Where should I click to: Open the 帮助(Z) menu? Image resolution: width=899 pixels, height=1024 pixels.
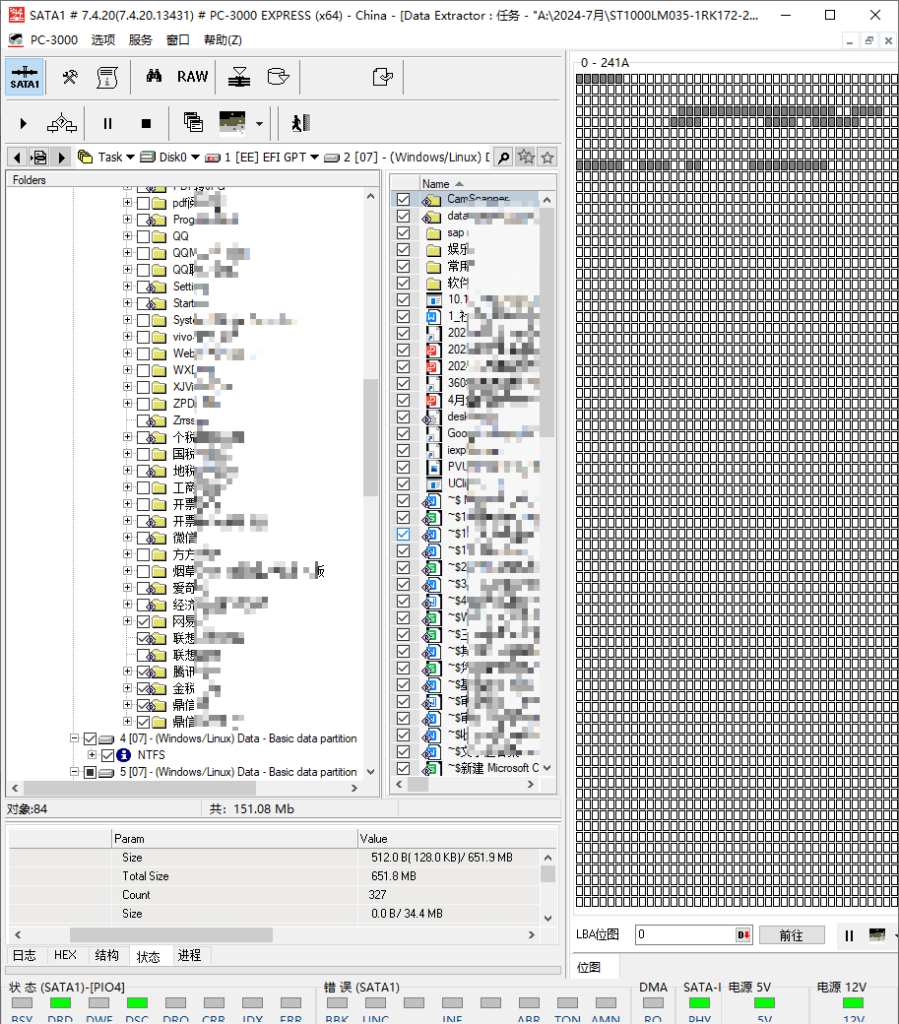pyautogui.click(x=223, y=40)
